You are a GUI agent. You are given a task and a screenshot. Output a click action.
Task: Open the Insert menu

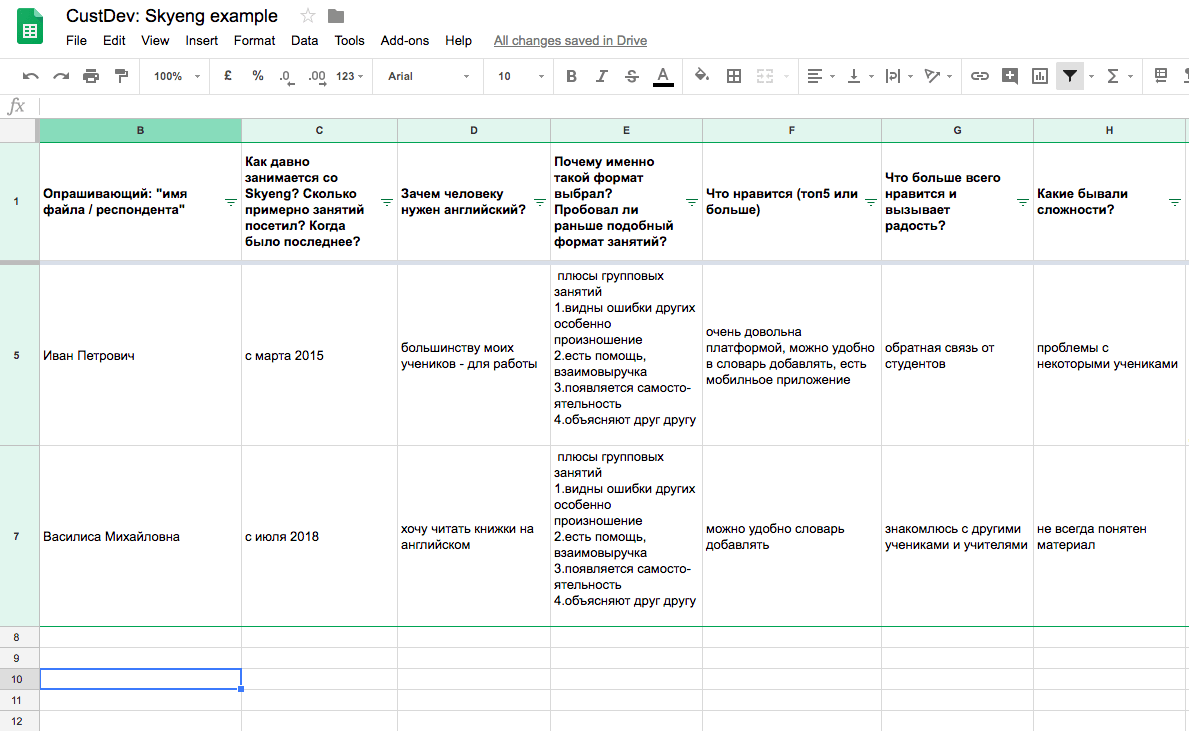tap(202, 40)
